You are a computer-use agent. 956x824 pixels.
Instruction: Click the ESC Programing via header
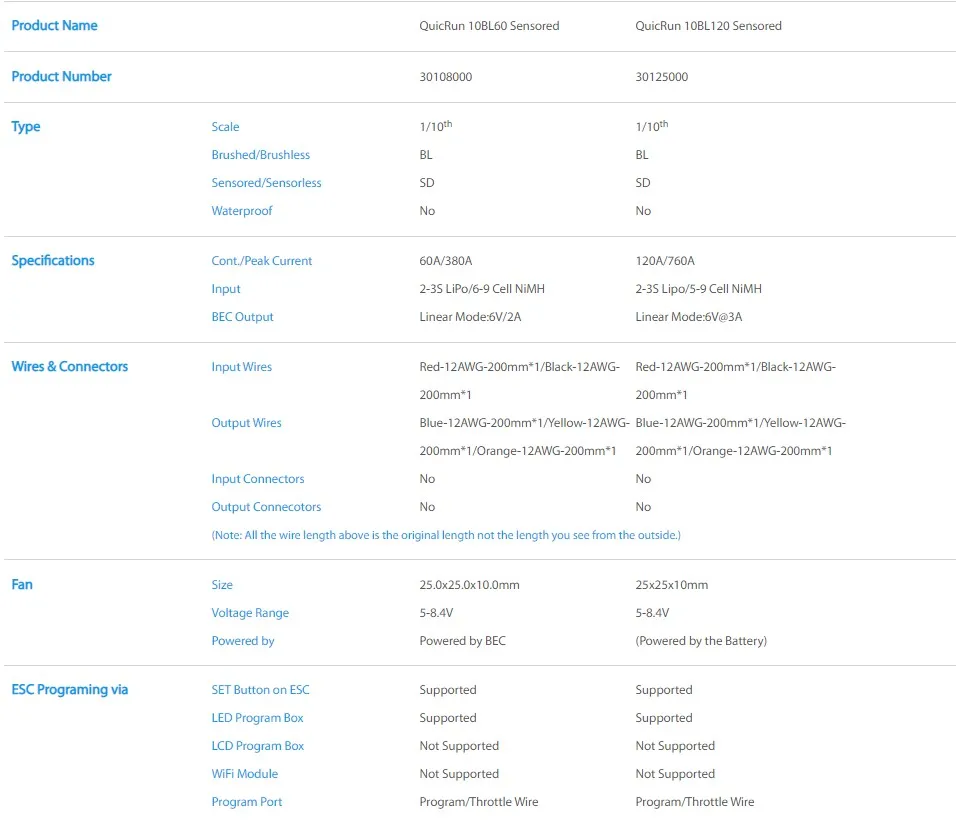(70, 690)
